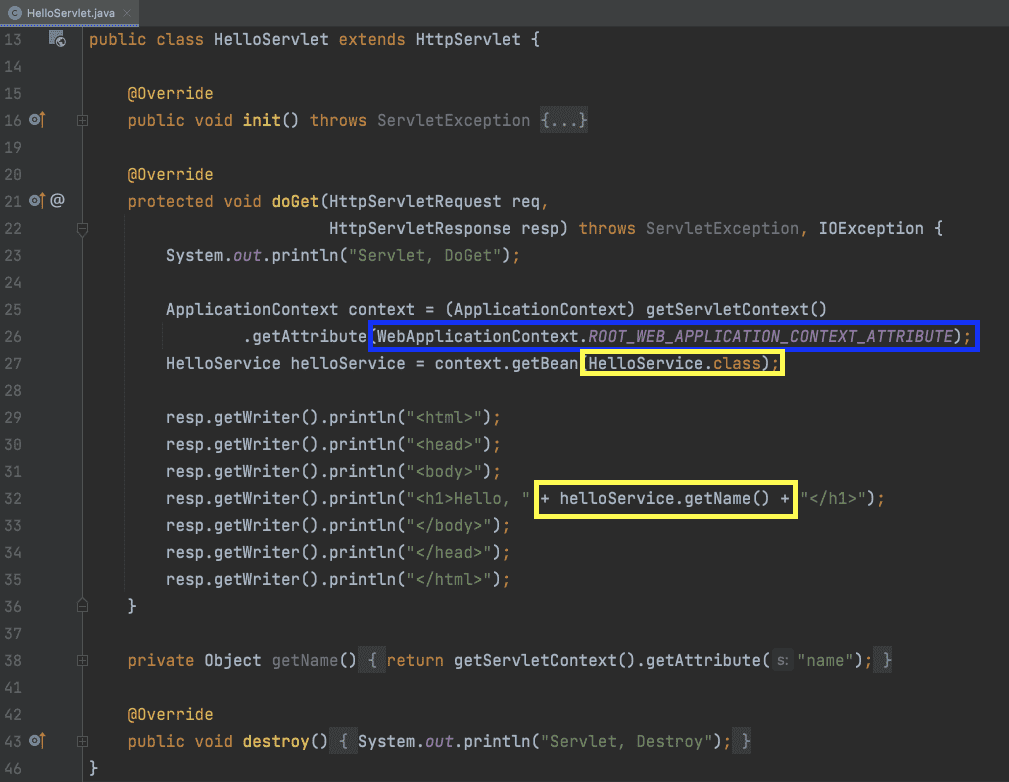Screen dimensions: 1009x782
Task: Click the @ annotation gutter icon
Action: coord(58,201)
